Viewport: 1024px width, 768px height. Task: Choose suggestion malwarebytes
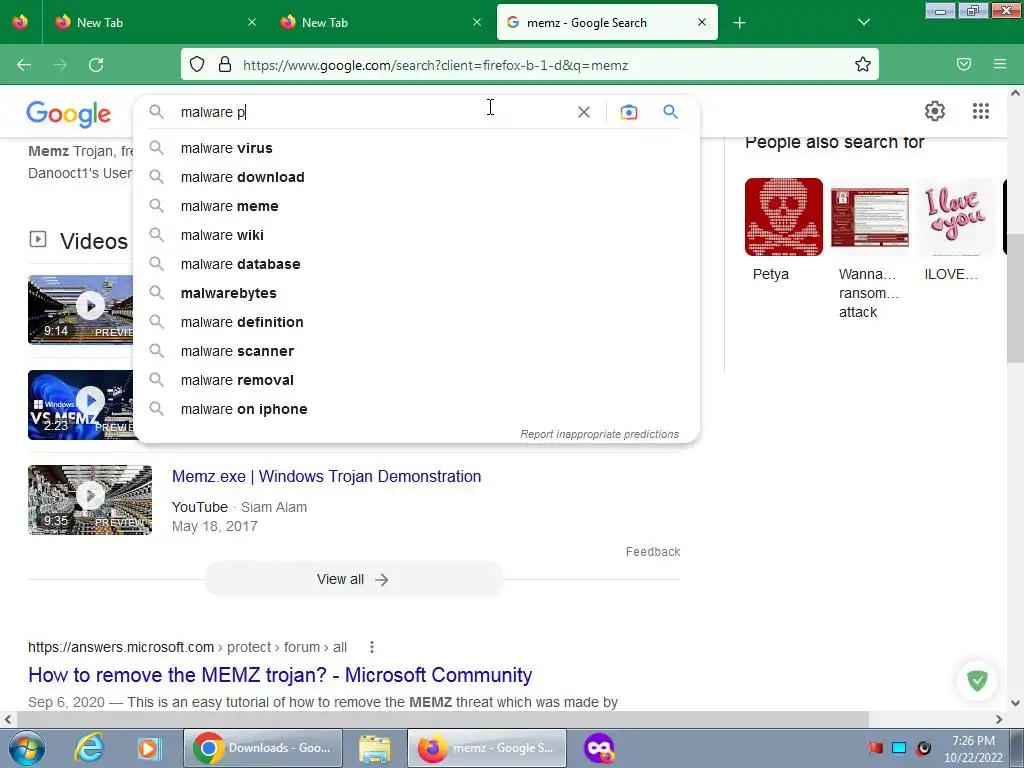click(x=416, y=293)
